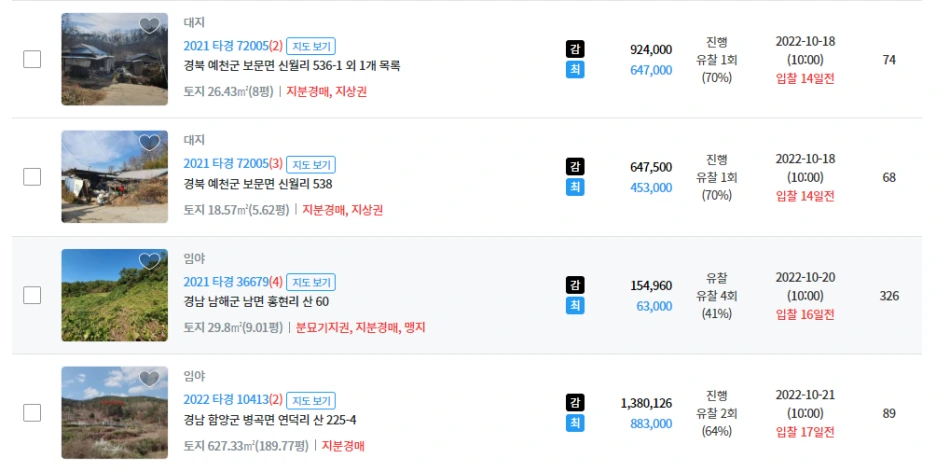
Task: Click the blue 최 badge beside 883,000
Action: 575,423
